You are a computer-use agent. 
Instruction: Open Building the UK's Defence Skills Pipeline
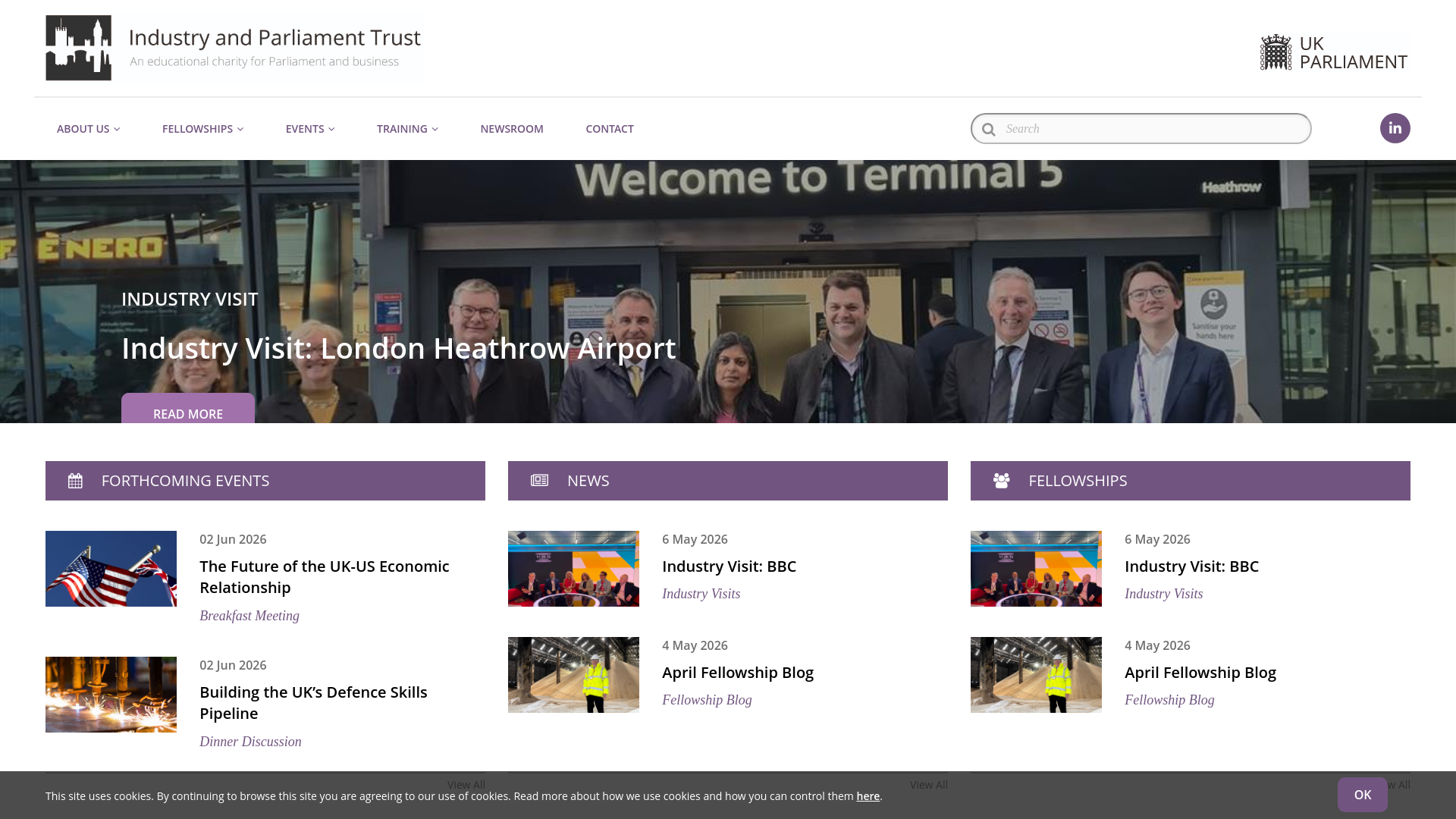click(x=313, y=703)
